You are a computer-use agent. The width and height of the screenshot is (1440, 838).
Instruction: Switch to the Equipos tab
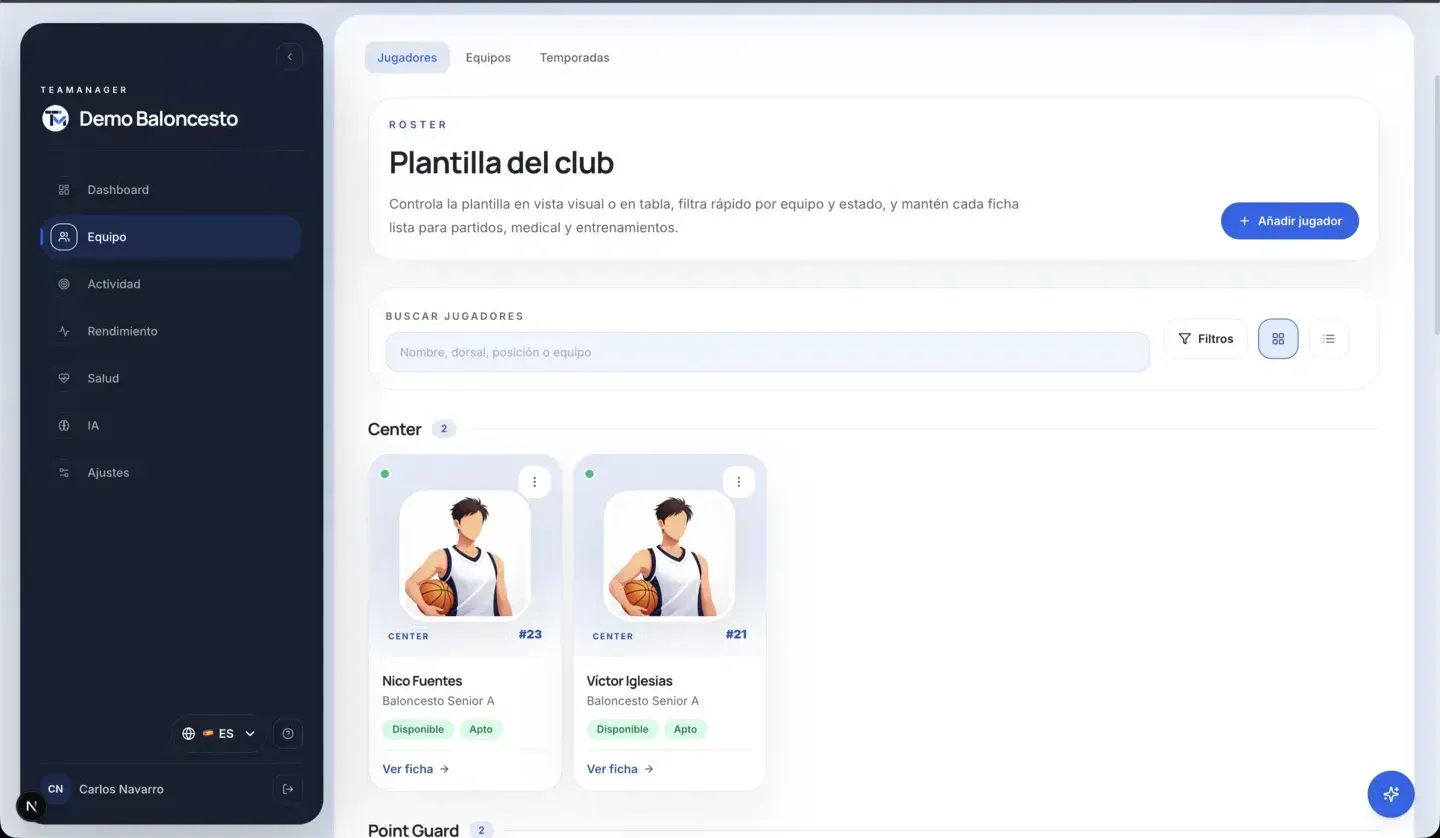[488, 58]
